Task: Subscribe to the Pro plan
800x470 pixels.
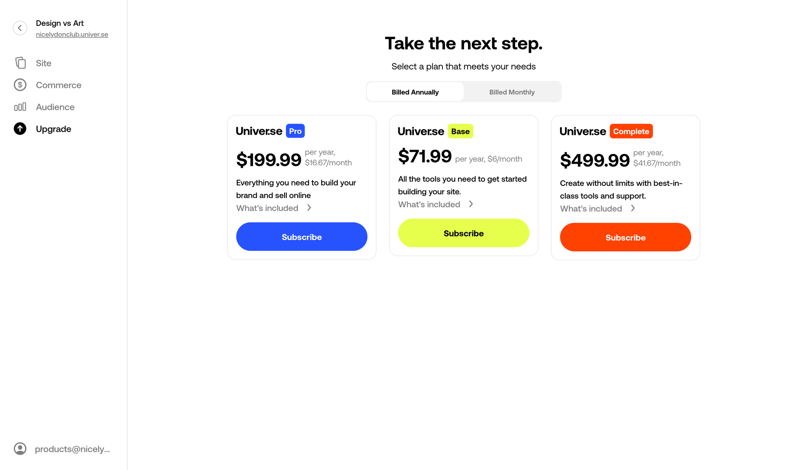Action: (x=301, y=237)
